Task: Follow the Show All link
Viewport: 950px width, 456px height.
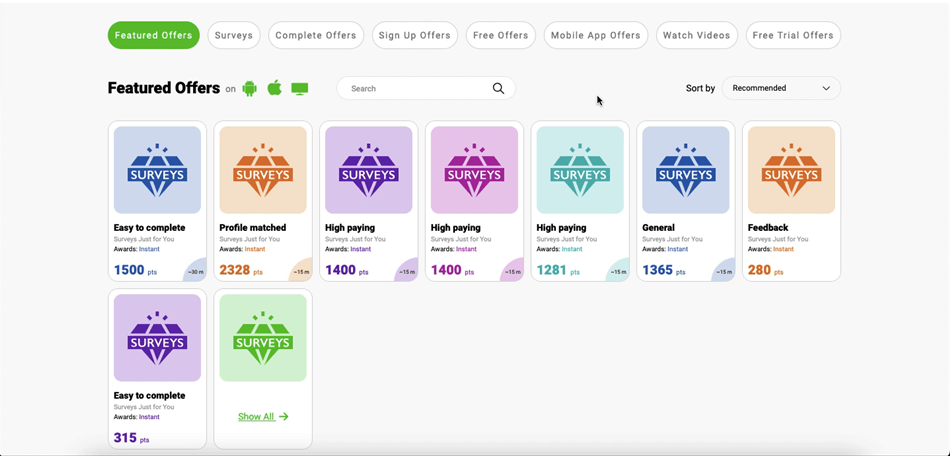Action: pyautogui.click(x=263, y=417)
